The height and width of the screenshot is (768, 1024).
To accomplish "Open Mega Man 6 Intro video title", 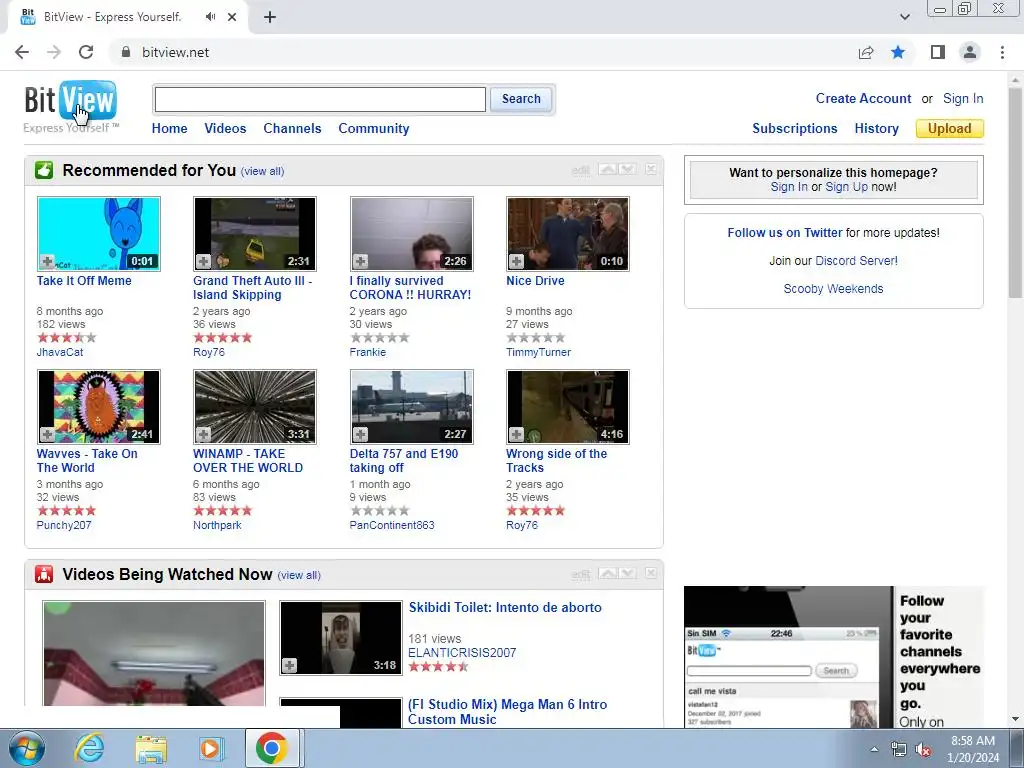I will click(x=507, y=712).
